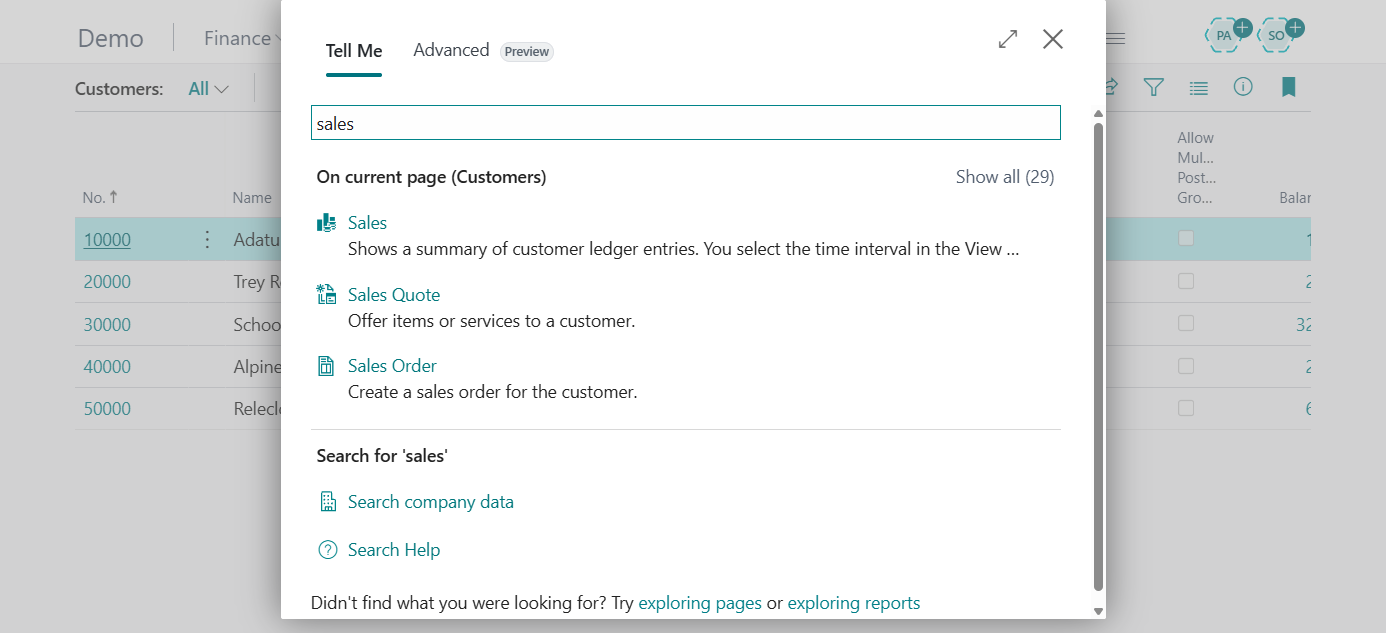
Task: Open the 'Sales Order' result link
Action: pos(392,365)
